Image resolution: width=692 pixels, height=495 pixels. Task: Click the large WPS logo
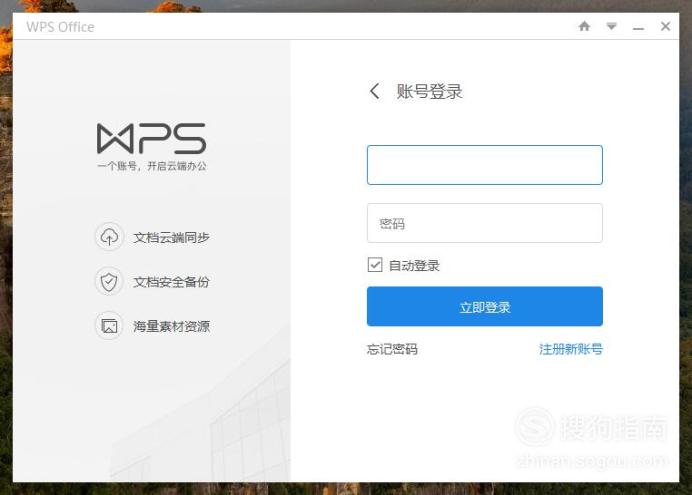151,139
